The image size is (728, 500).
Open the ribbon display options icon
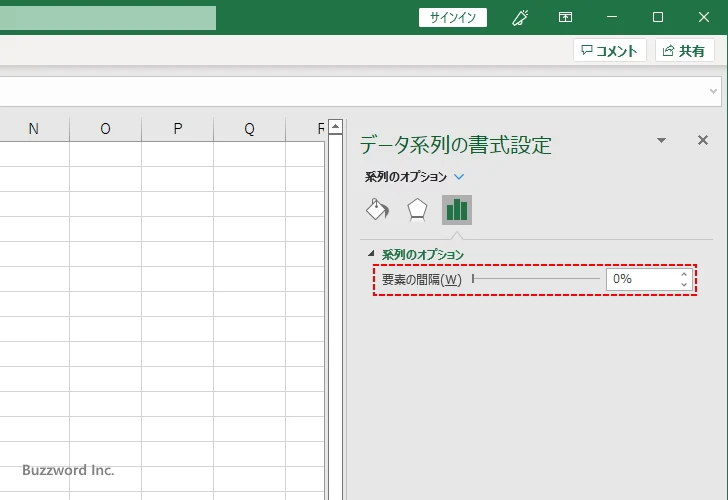click(565, 18)
